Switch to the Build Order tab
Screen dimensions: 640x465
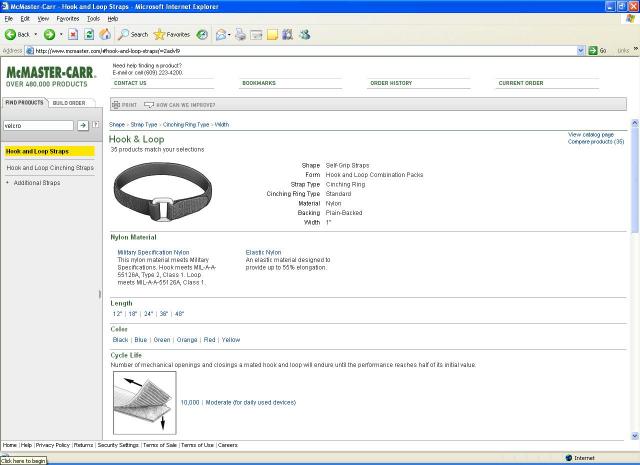[69, 102]
